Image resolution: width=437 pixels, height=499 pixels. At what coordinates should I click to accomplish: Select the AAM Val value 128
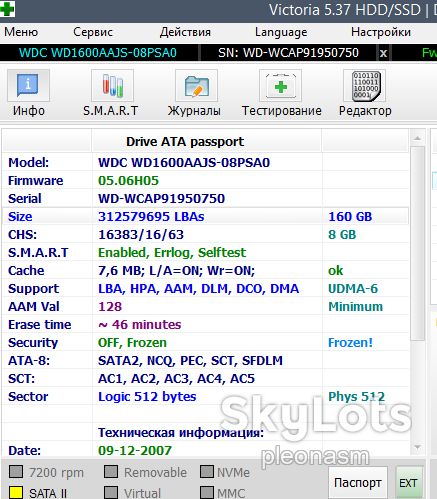[x=110, y=307]
